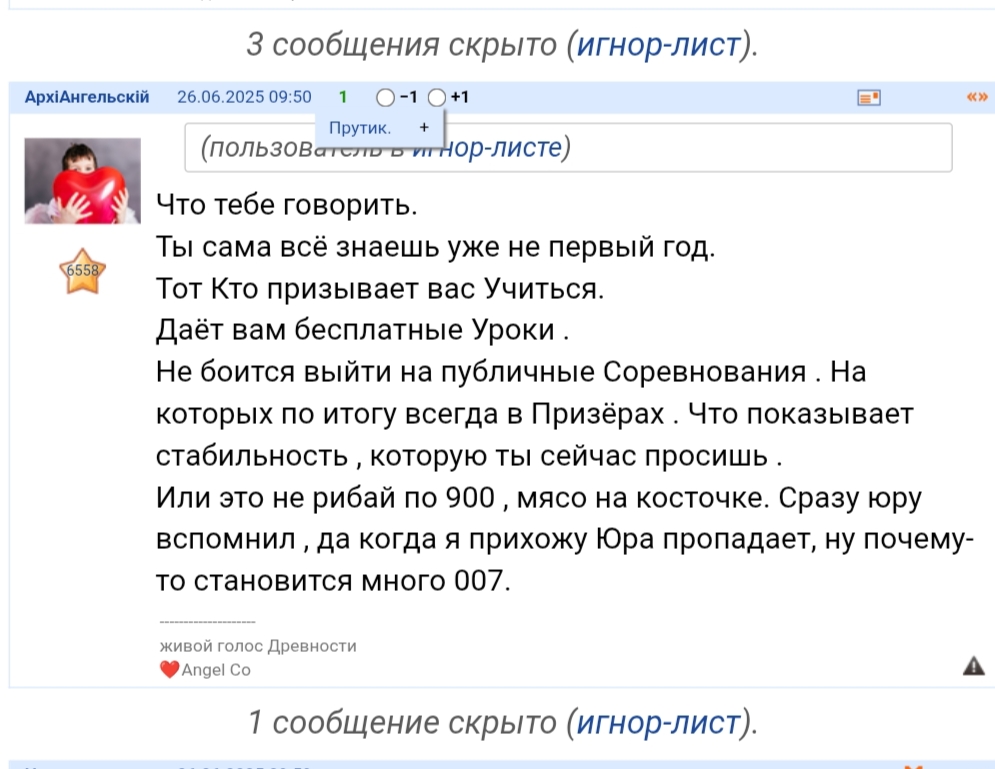The height and width of the screenshot is (769, 995).
Task: Click the + item in the popup
Action: (x=424, y=128)
